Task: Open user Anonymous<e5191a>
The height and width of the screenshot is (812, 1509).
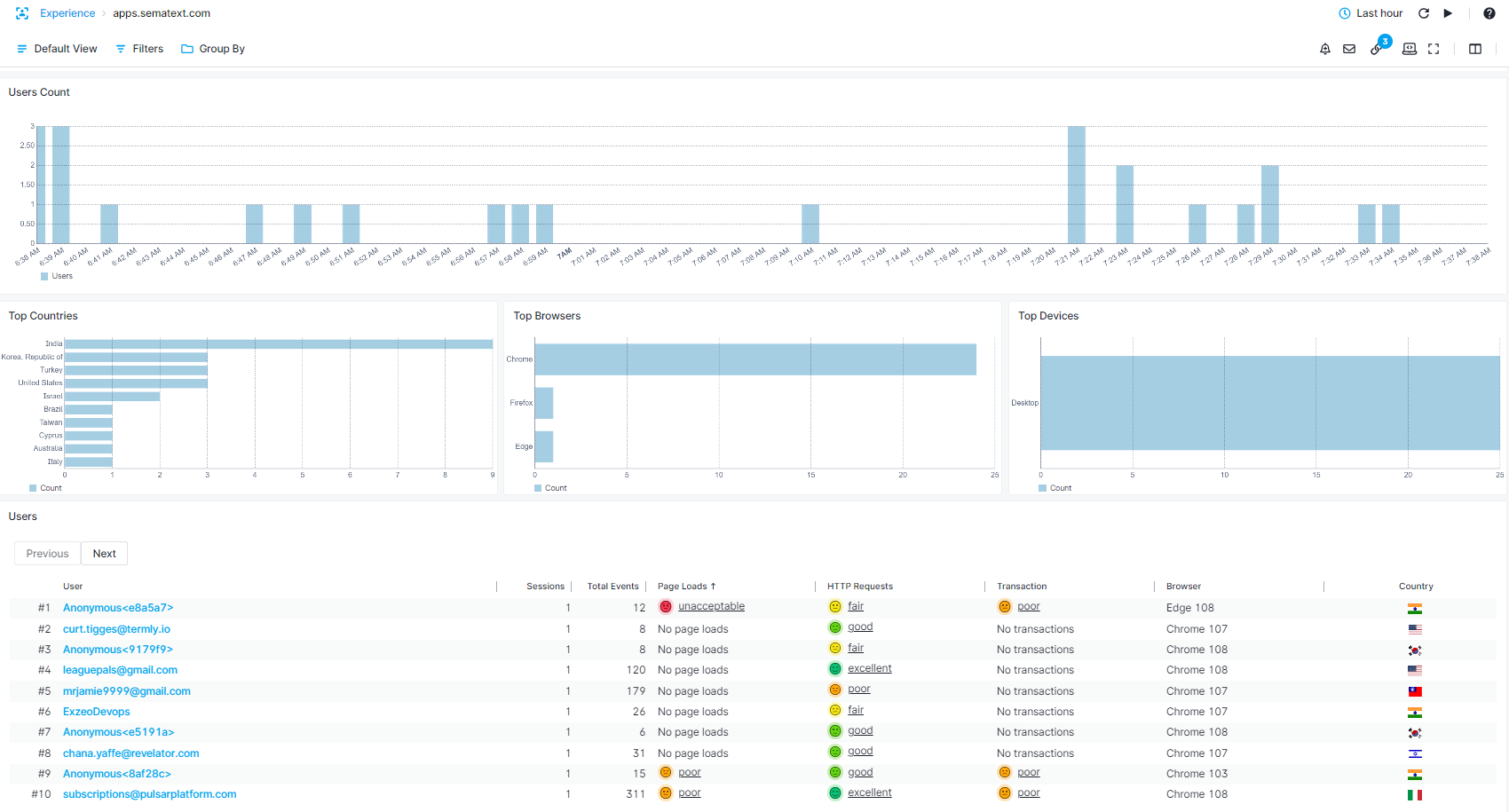Action: [x=118, y=732]
